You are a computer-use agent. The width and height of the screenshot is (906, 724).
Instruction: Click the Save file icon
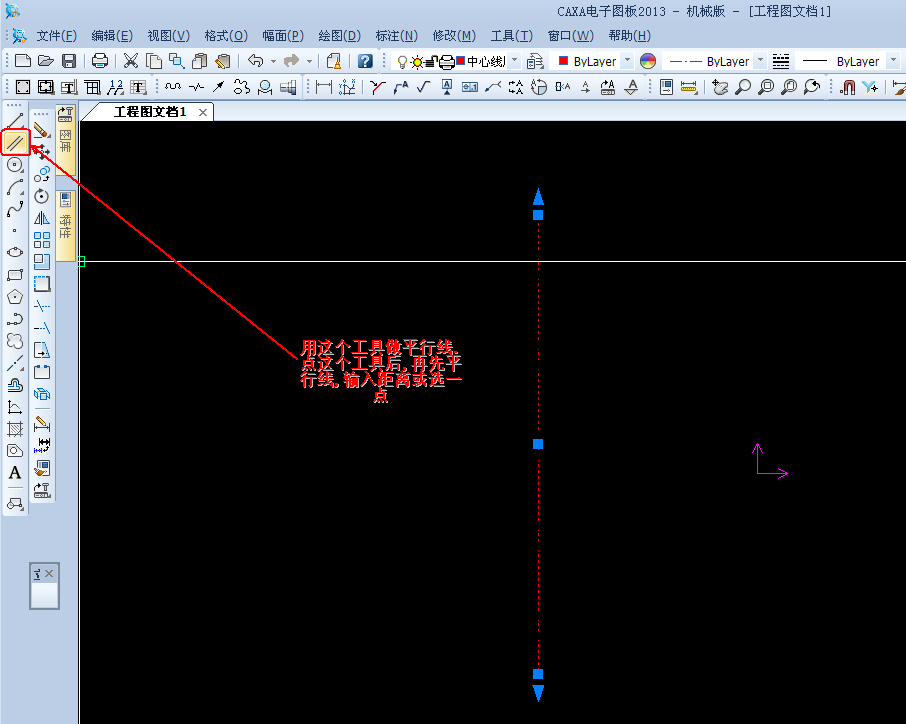[69, 61]
